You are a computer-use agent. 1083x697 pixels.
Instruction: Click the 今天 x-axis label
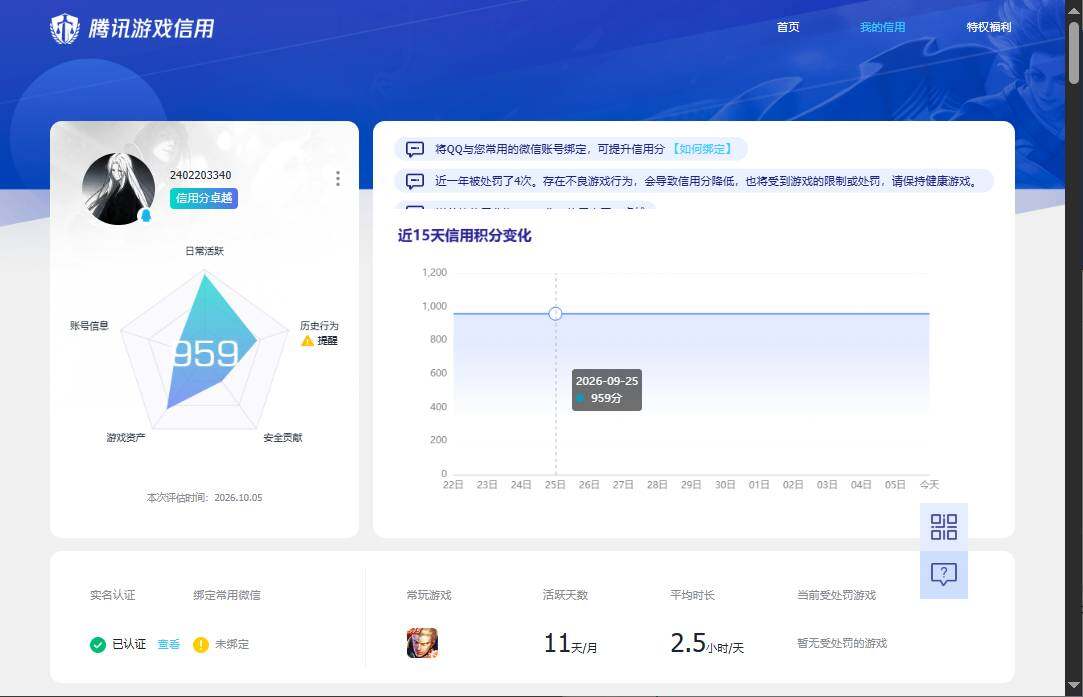tap(929, 485)
